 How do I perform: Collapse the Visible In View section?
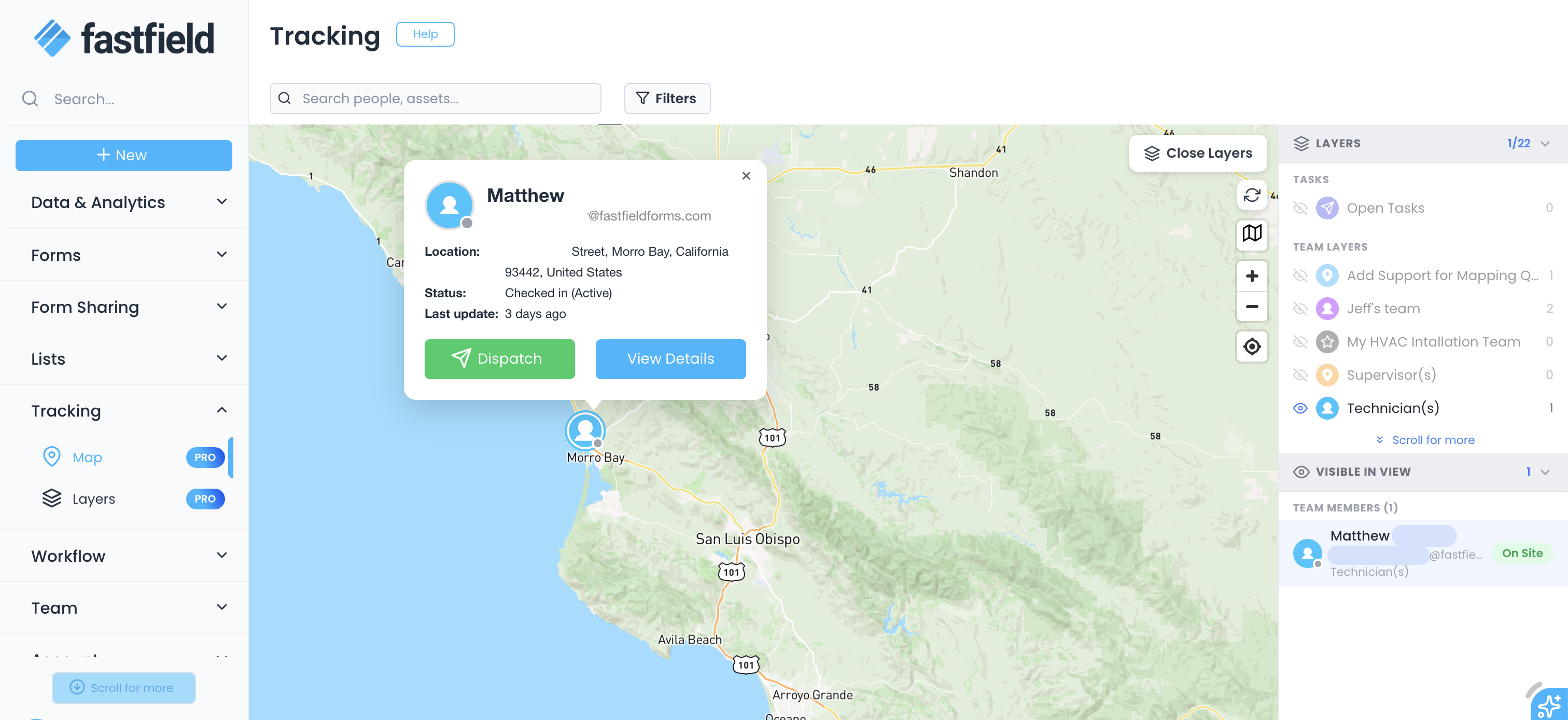(1545, 472)
